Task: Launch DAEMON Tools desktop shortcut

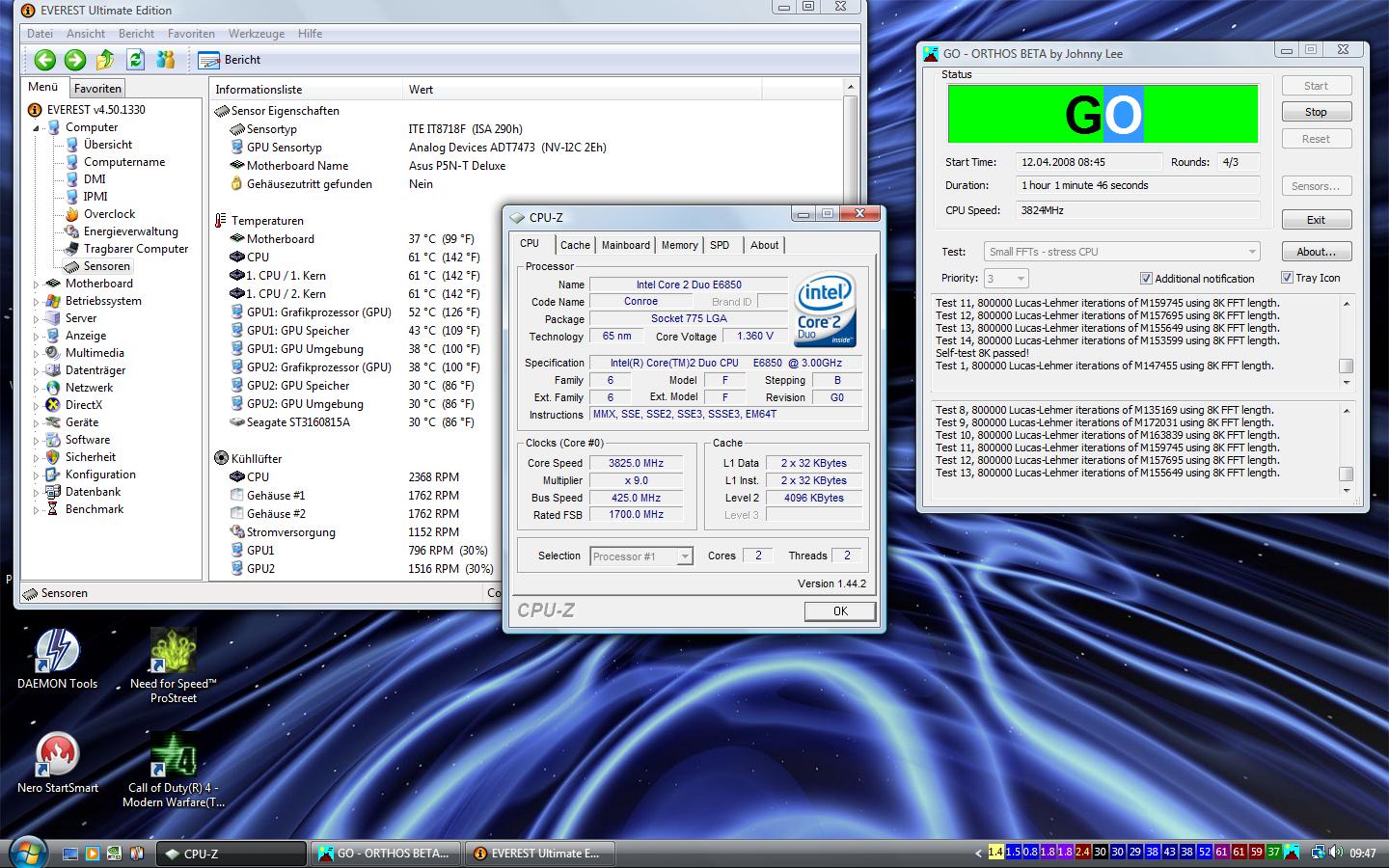Action: pos(57,659)
